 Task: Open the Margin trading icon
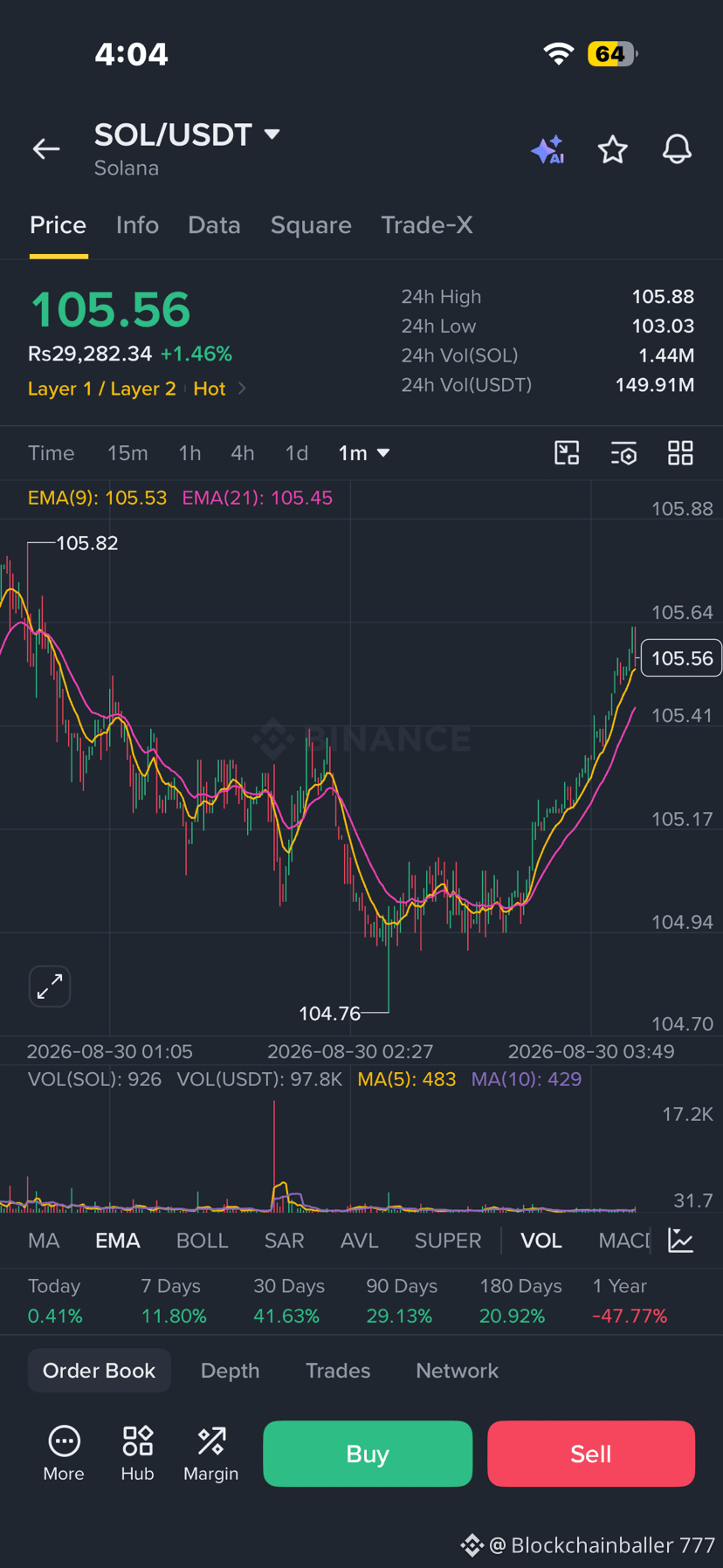[210, 1453]
